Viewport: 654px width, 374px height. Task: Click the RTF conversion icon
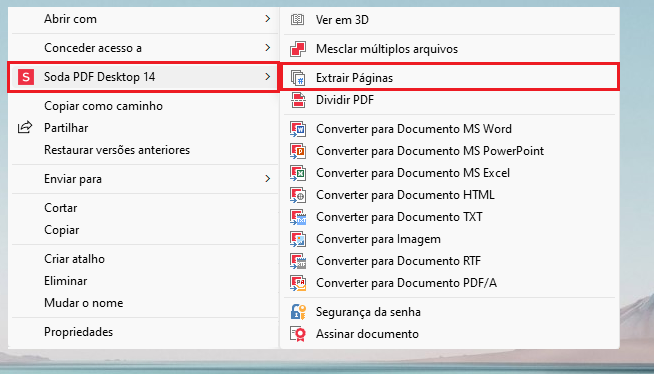point(298,261)
